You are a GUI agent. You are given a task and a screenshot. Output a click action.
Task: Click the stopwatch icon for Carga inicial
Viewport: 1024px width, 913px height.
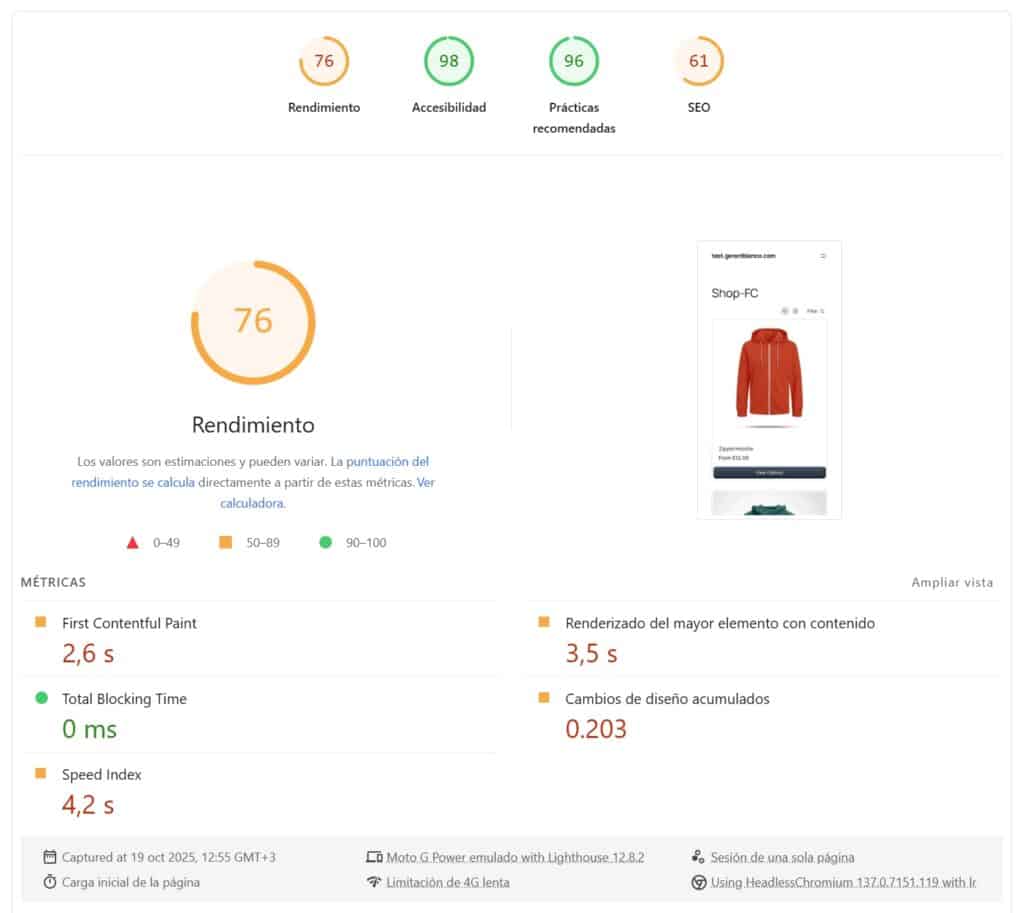[50, 882]
